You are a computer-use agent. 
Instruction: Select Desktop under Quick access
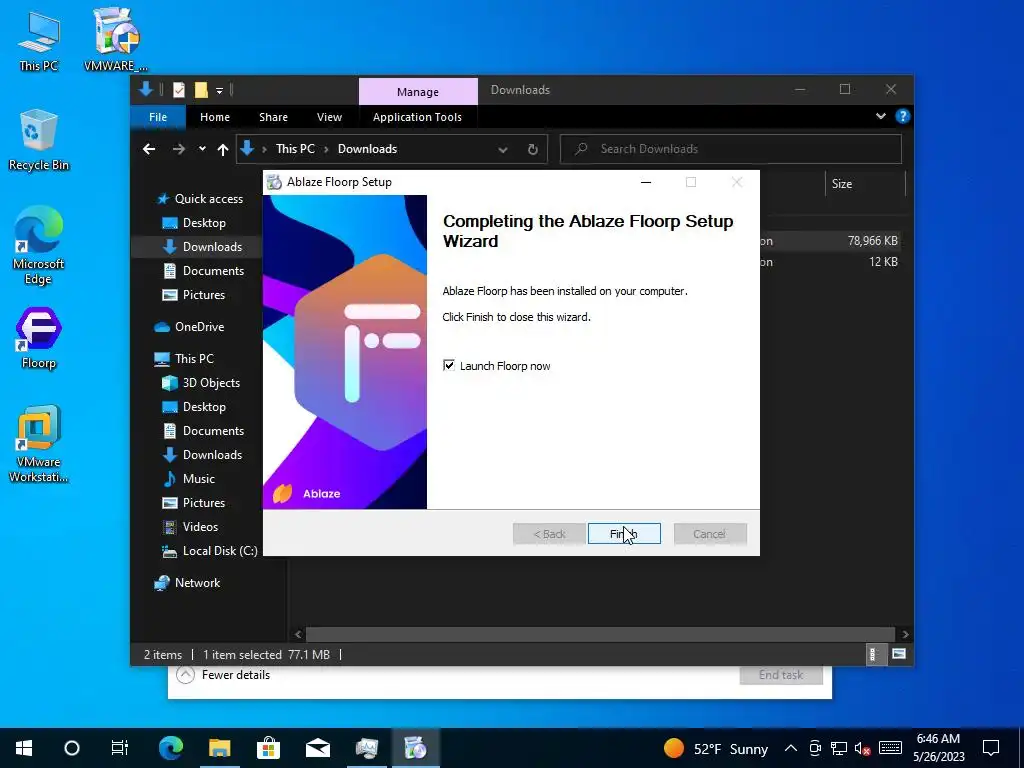coord(204,223)
